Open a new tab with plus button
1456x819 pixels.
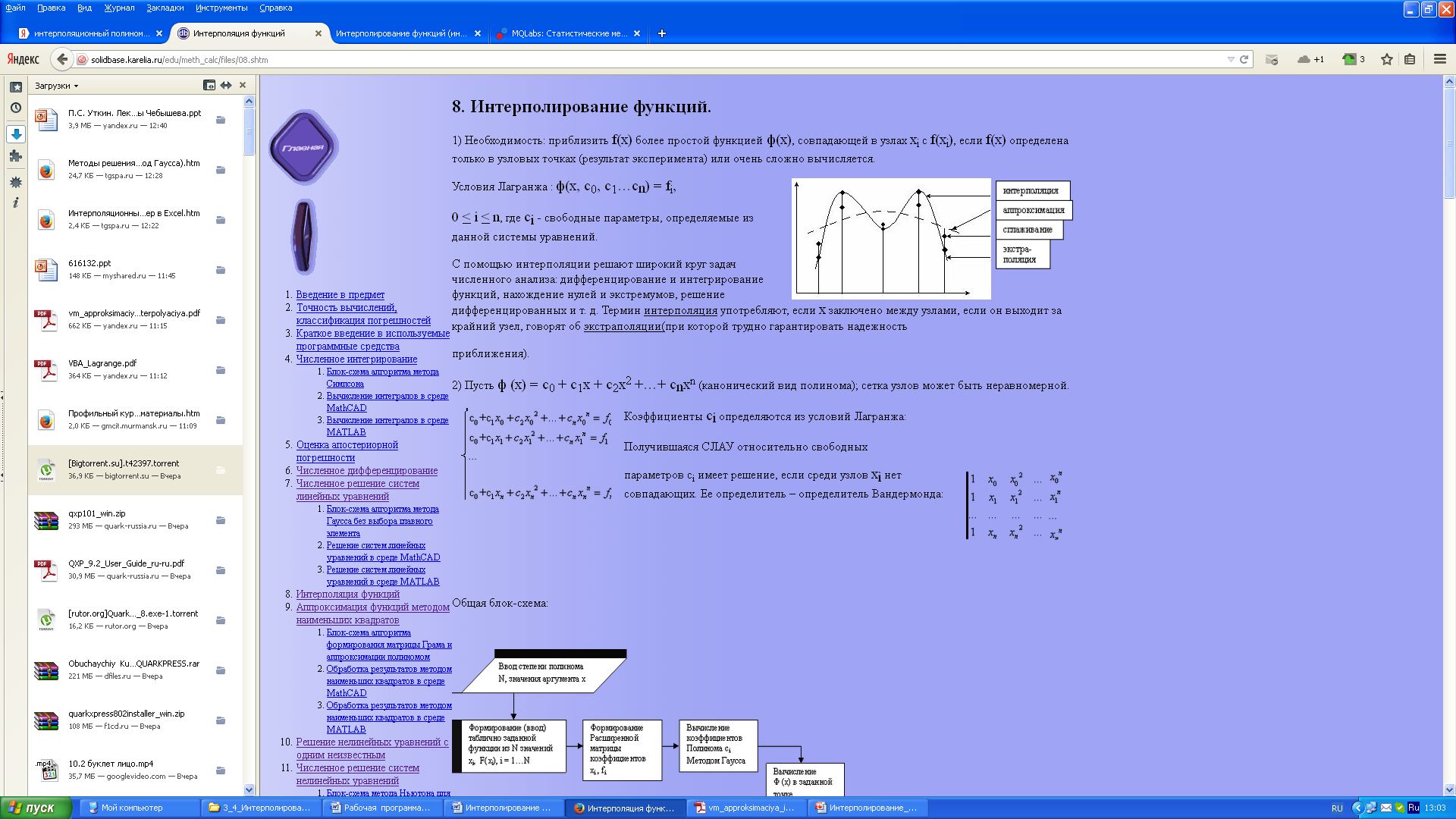[x=661, y=33]
